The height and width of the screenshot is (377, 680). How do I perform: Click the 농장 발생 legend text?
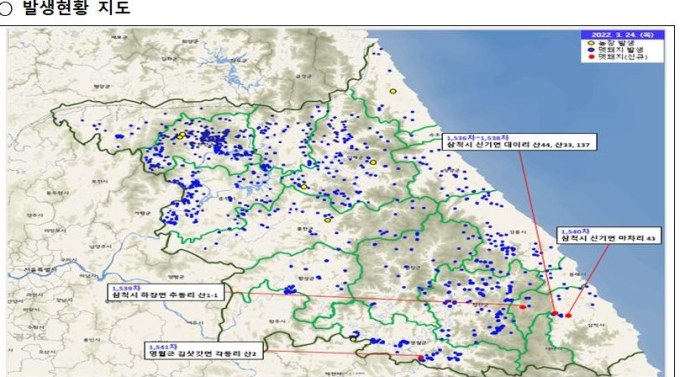click(616, 43)
